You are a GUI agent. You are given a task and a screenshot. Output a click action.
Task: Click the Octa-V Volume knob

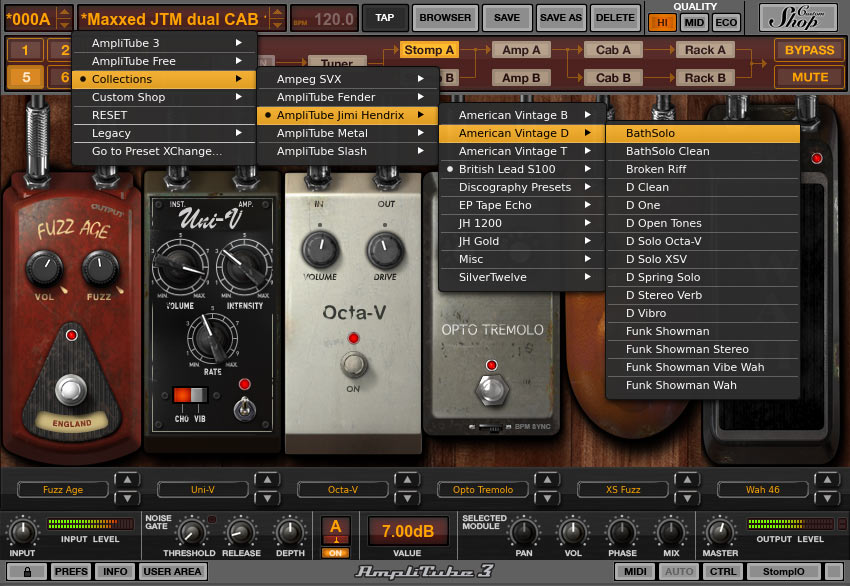(x=320, y=249)
